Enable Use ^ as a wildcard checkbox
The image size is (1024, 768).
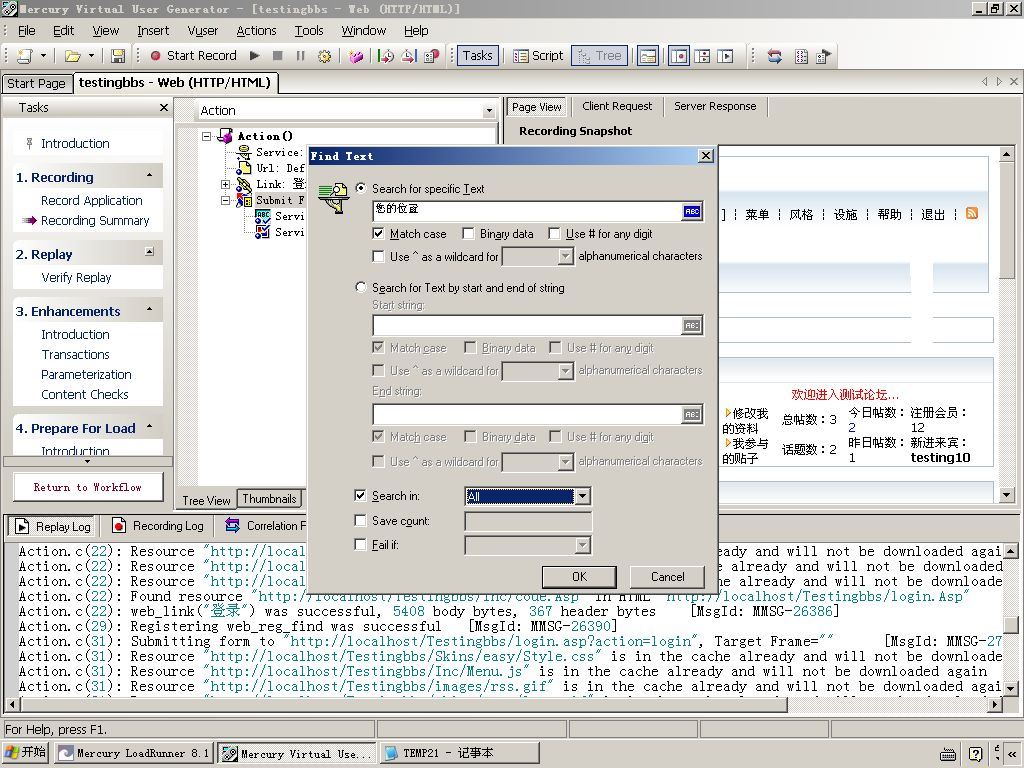point(378,257)
